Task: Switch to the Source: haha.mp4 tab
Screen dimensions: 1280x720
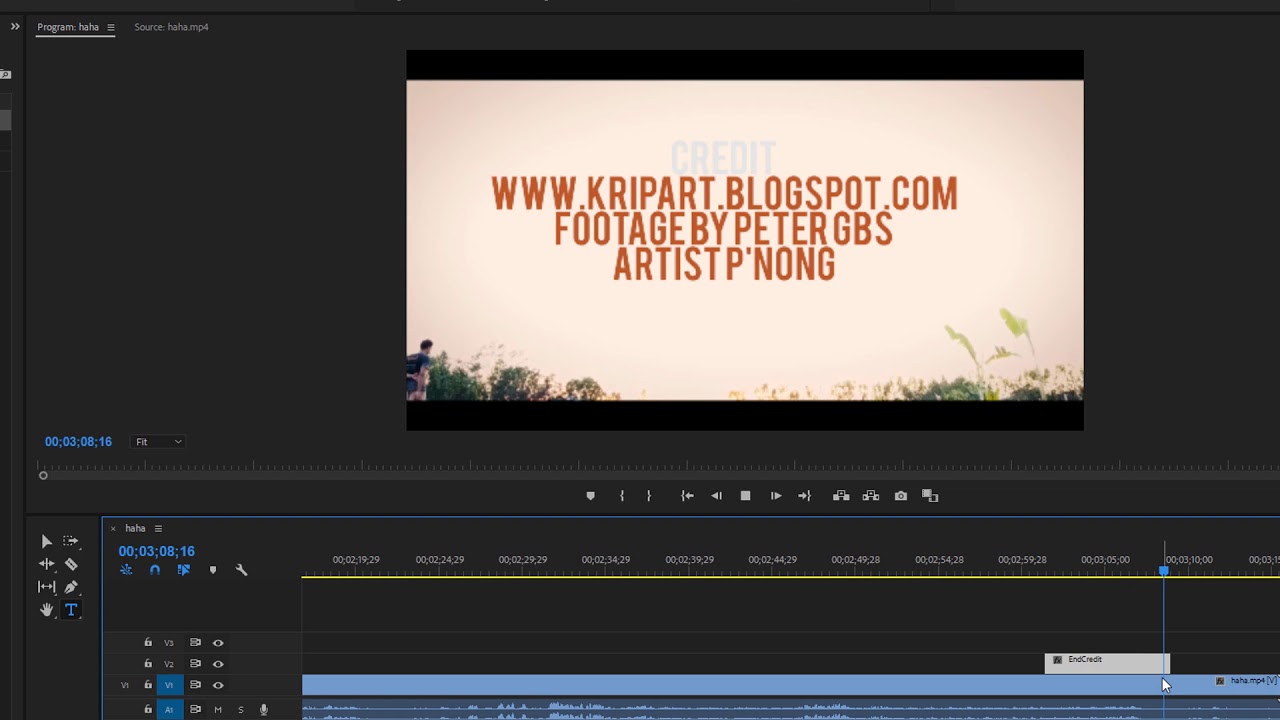Action: coord(171,27)
